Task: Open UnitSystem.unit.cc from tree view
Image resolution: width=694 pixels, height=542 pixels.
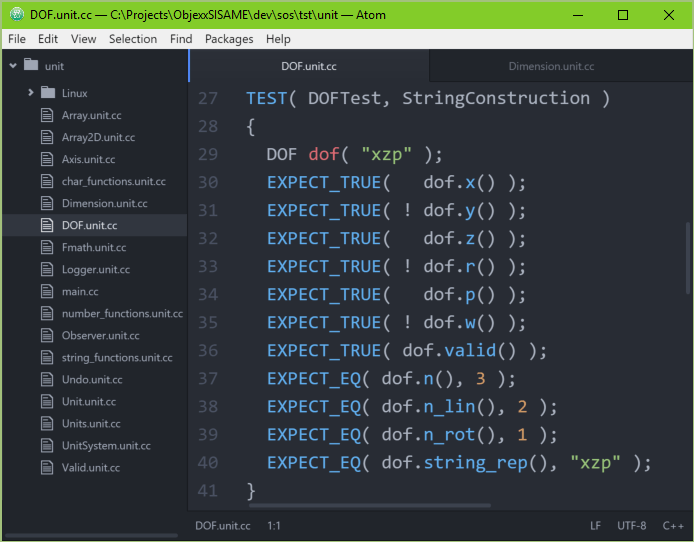Action: click(106, 446)
